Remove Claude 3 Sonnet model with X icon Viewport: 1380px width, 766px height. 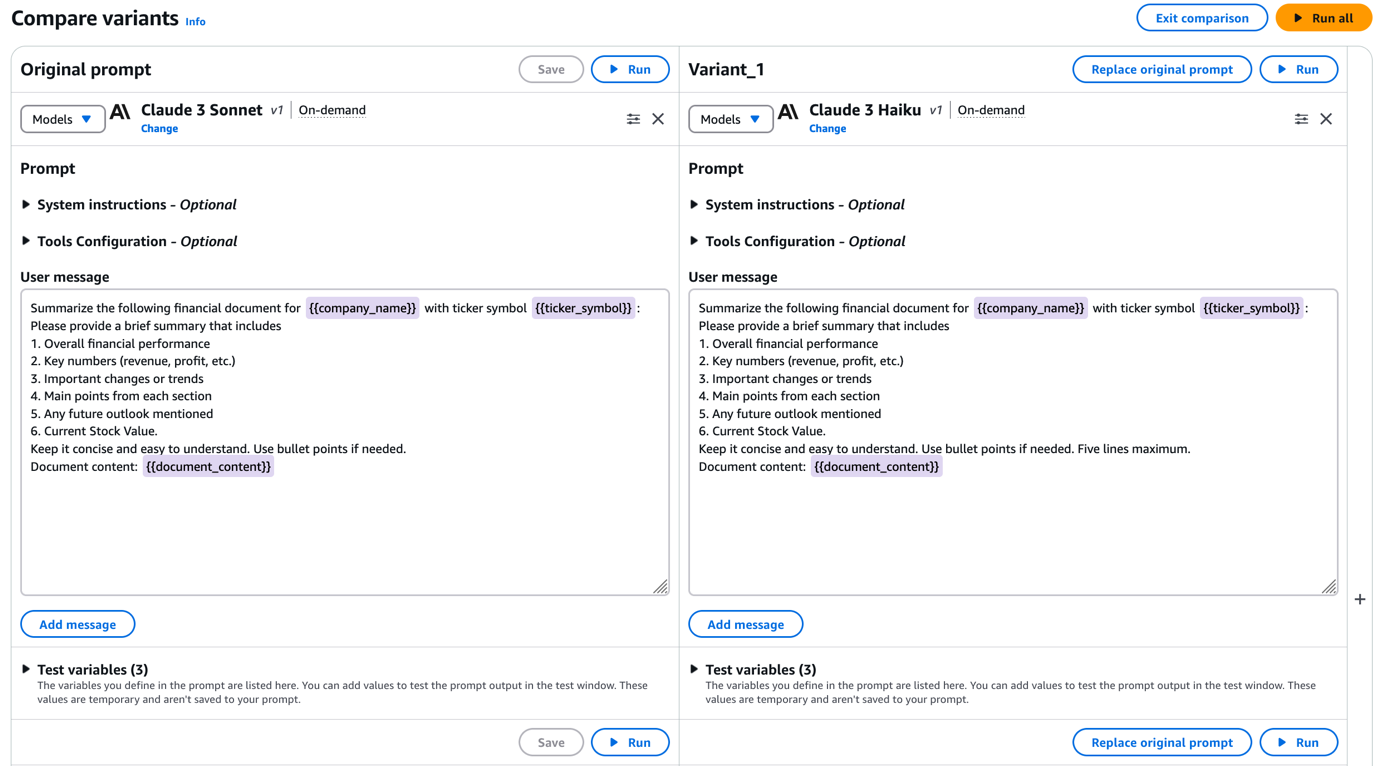click(x=658, y=119)
